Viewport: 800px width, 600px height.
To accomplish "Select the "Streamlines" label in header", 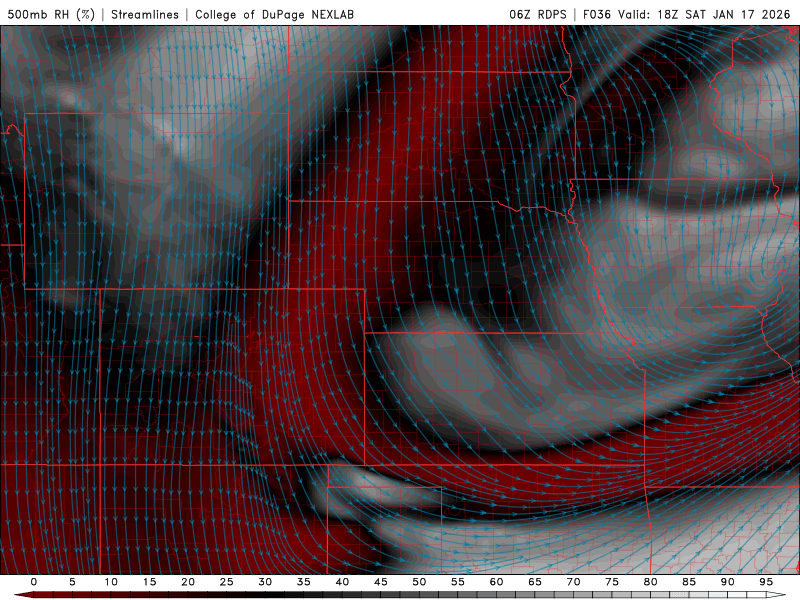I will [145, 14].
